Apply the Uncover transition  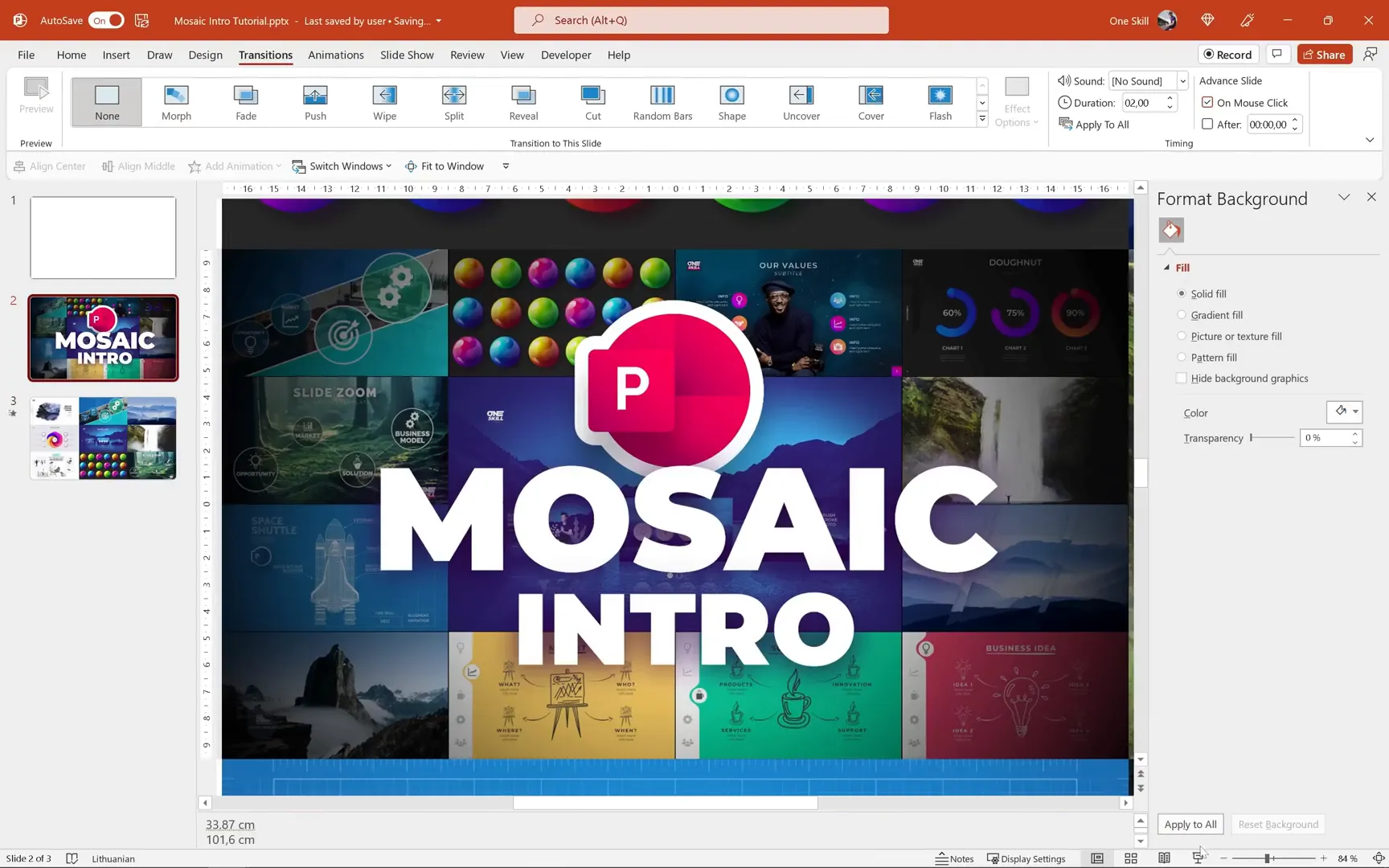click(x=801, y=102)
